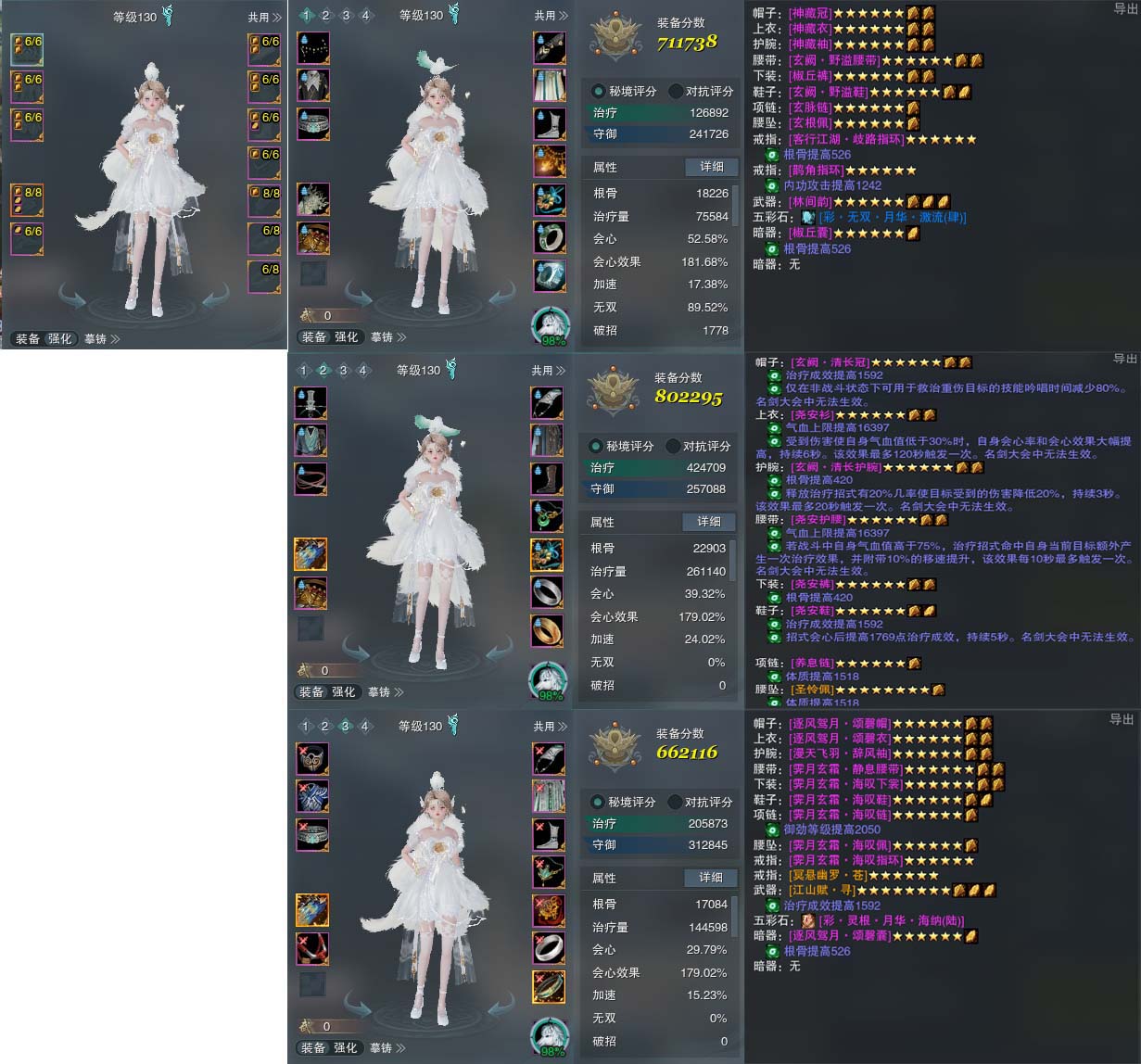Open 强化 tab in the 711738-score panel
This screenshot has width=1141, height=1064.
tap(347, 337)
